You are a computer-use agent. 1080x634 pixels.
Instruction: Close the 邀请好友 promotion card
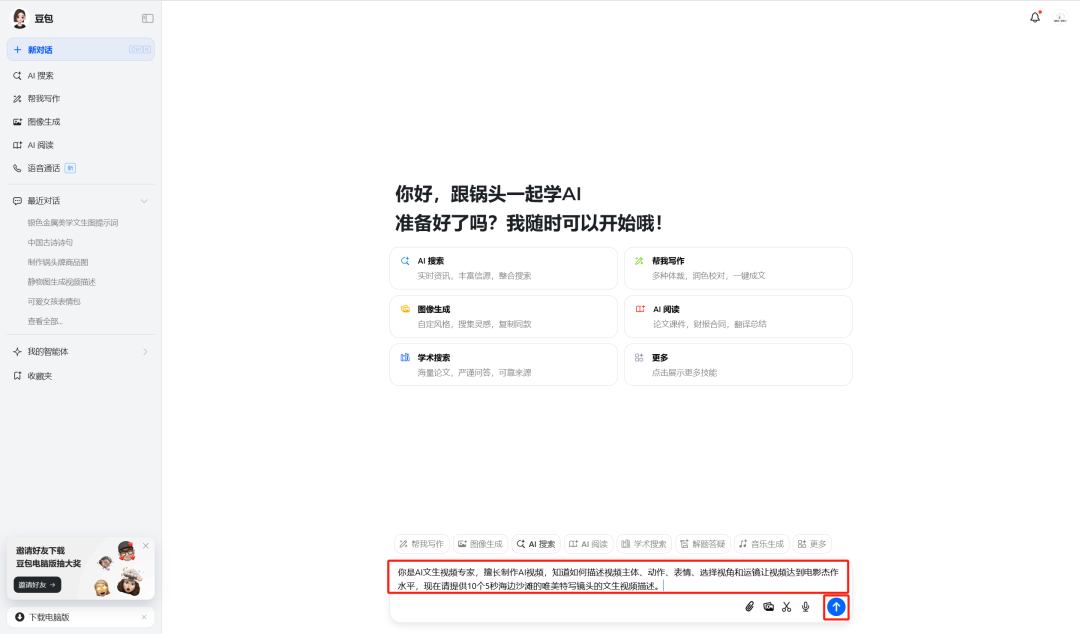[x=145, y=546]
